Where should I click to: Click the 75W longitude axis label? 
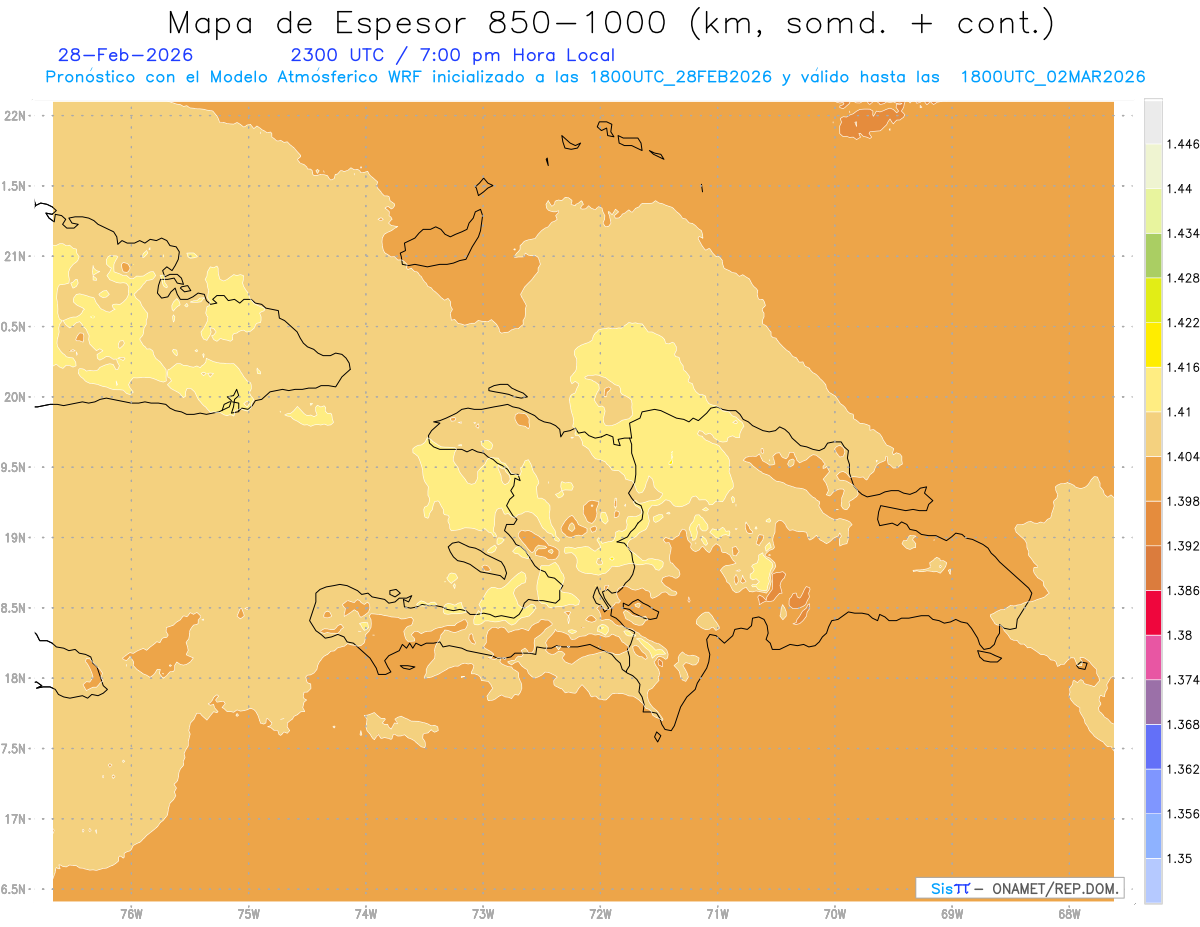coord(249,914)
